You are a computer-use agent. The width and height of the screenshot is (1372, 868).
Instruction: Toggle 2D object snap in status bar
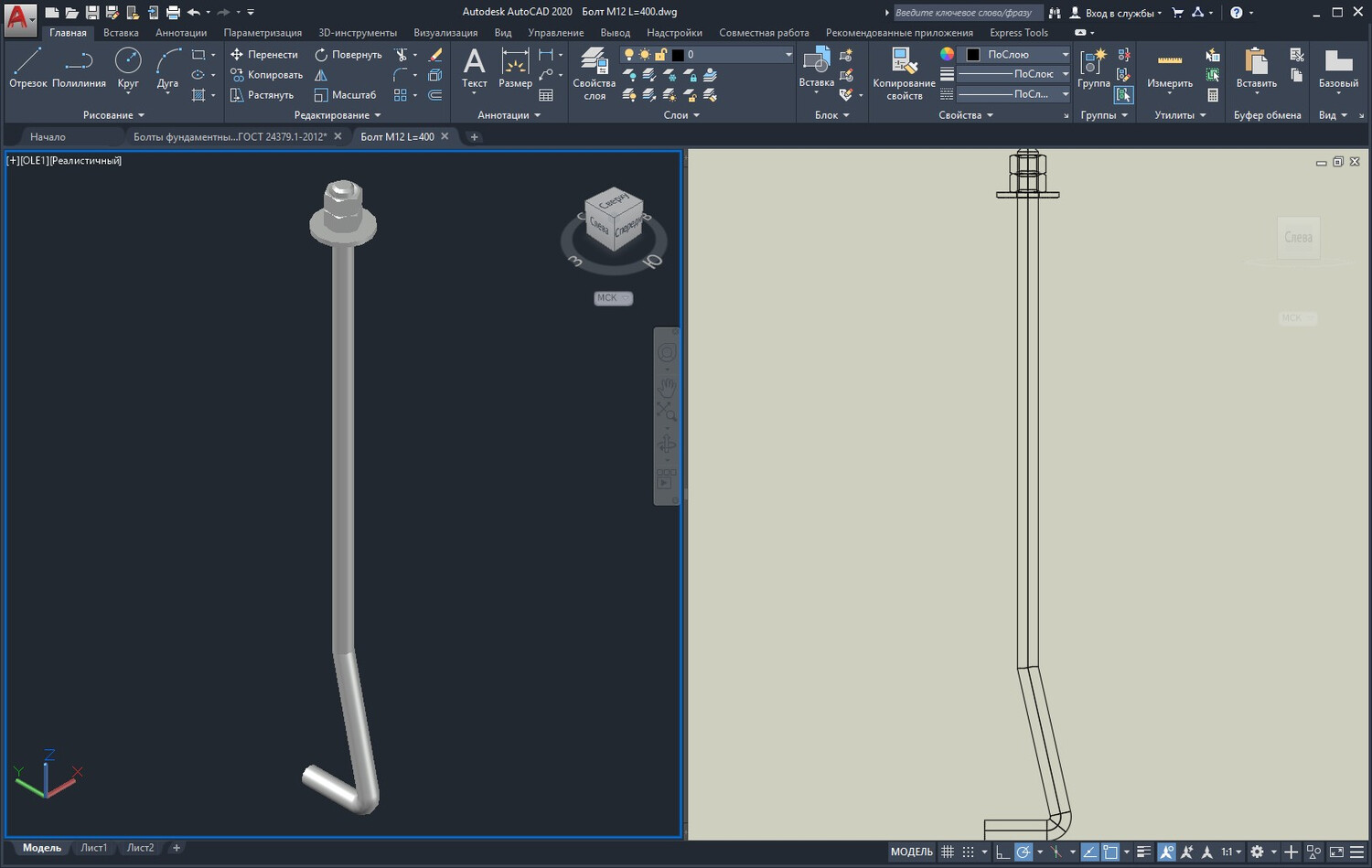1109,852
